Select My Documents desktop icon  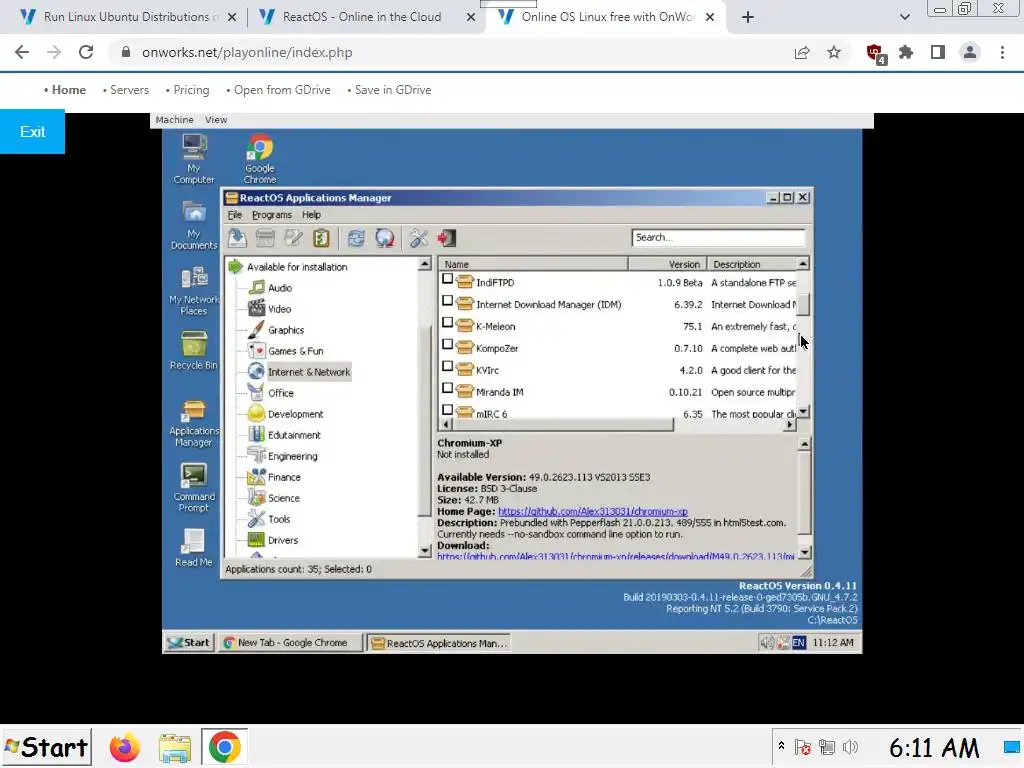(x=194, y=226)
